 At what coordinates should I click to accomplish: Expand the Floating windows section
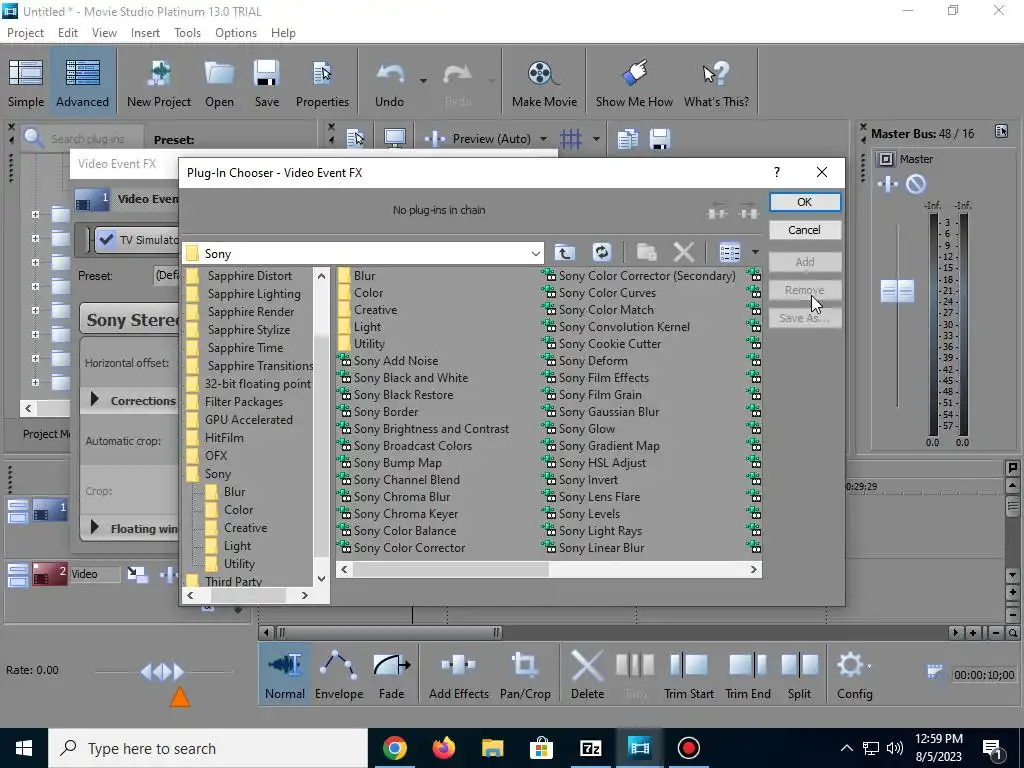(95, 527)
